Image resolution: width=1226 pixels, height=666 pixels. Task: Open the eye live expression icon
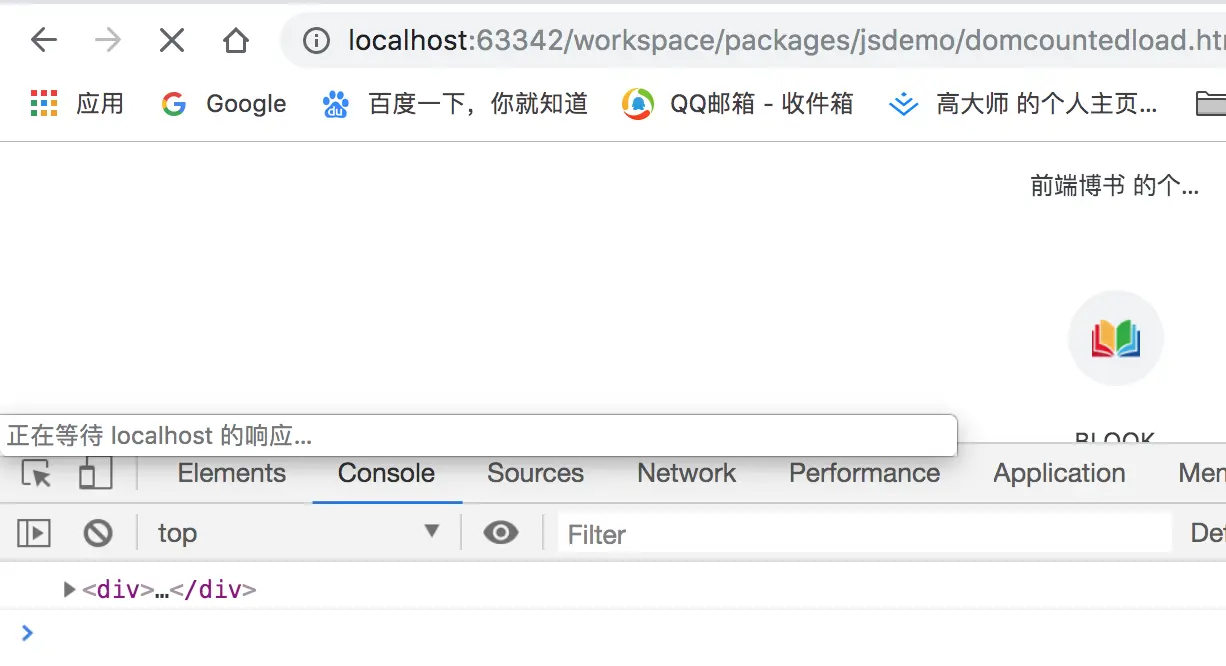tap(501, 533)
